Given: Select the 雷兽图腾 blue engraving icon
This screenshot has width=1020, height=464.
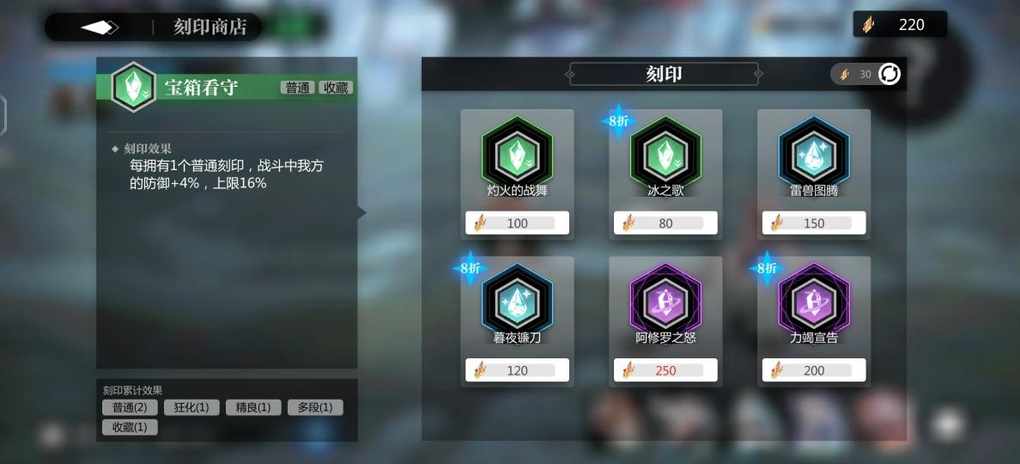Looking at the screenshot, I should click(814, 153).
